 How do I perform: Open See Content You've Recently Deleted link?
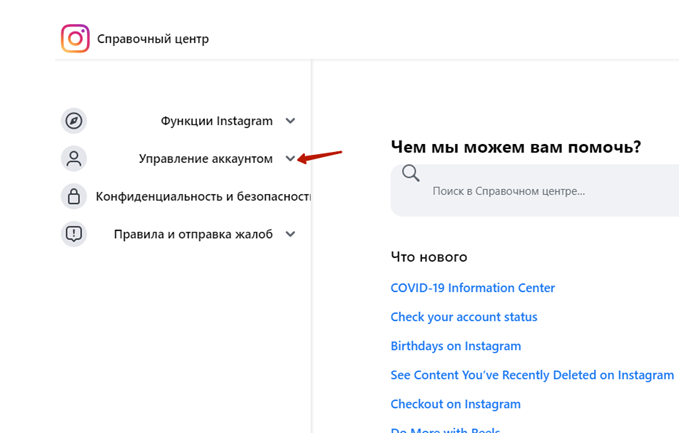coord(532,375)
